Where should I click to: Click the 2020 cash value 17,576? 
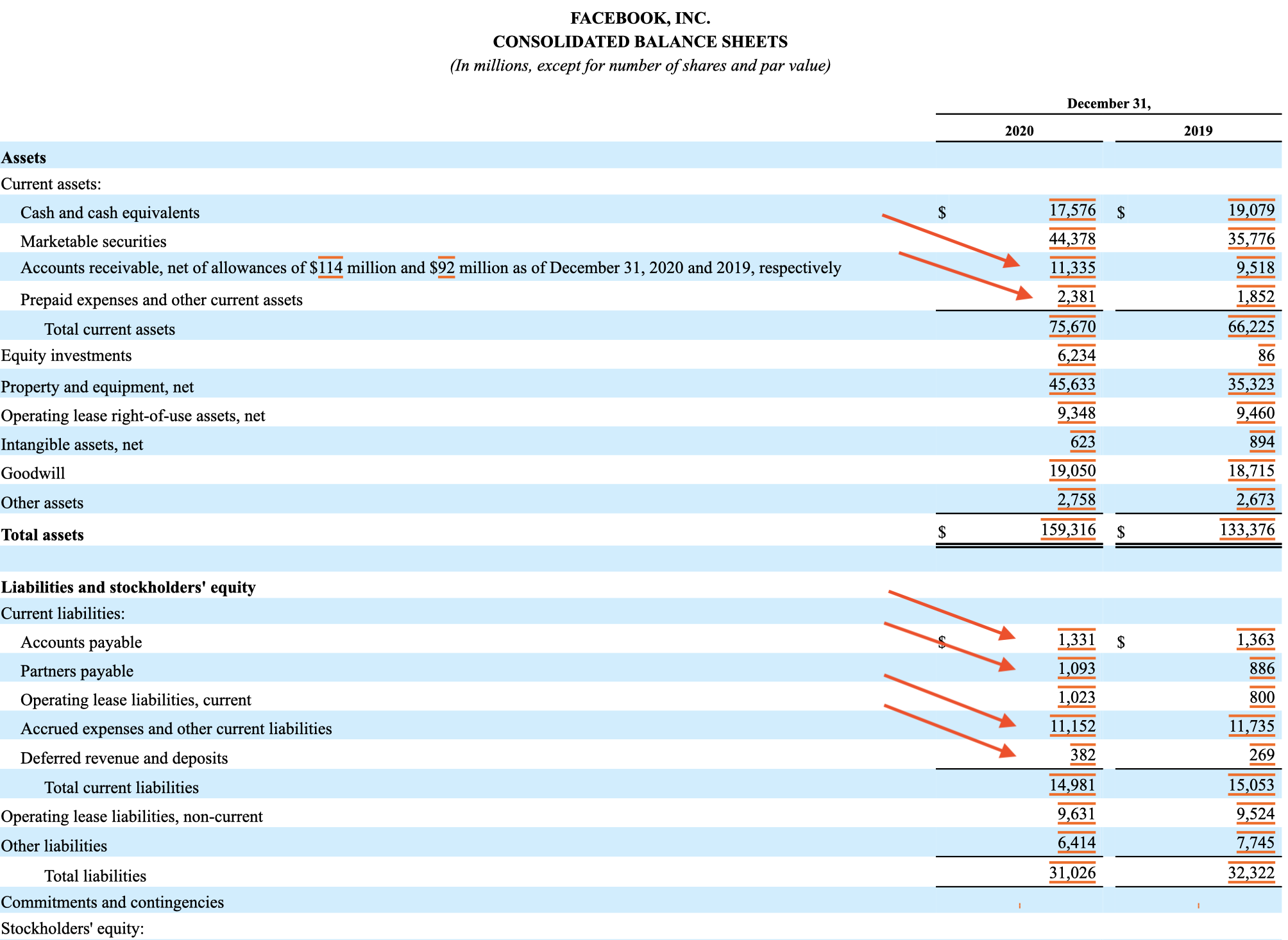tap(1072, 210)
